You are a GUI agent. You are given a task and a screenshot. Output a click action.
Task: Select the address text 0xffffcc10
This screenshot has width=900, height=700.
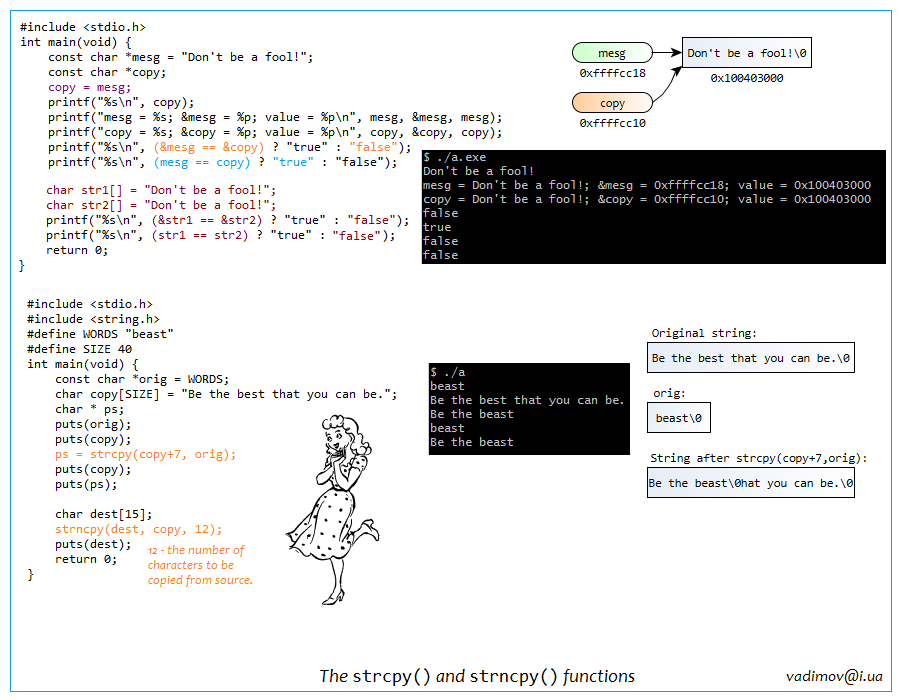click(x=612, y=123)
